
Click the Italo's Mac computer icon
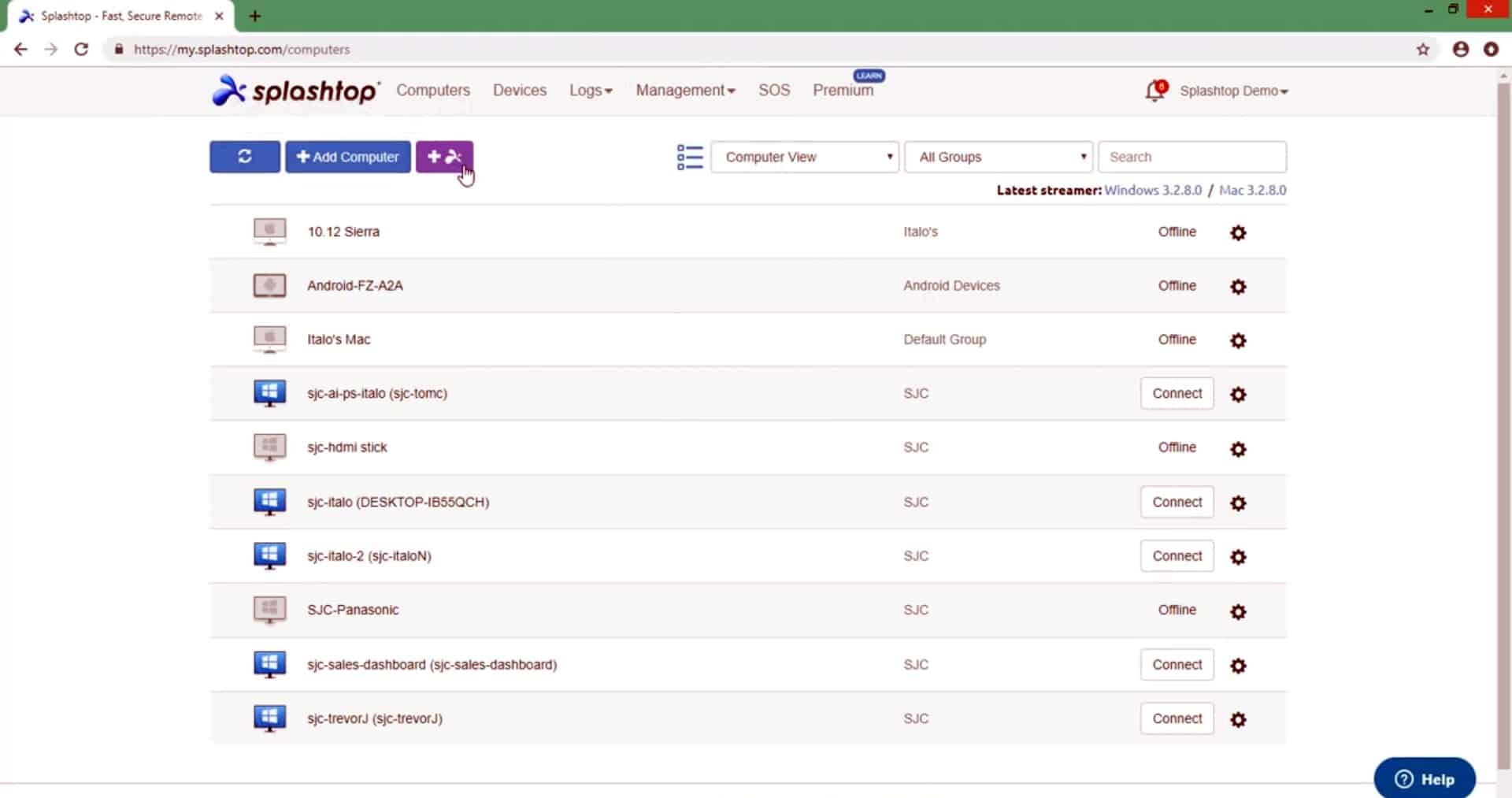[x=269, y=340]
